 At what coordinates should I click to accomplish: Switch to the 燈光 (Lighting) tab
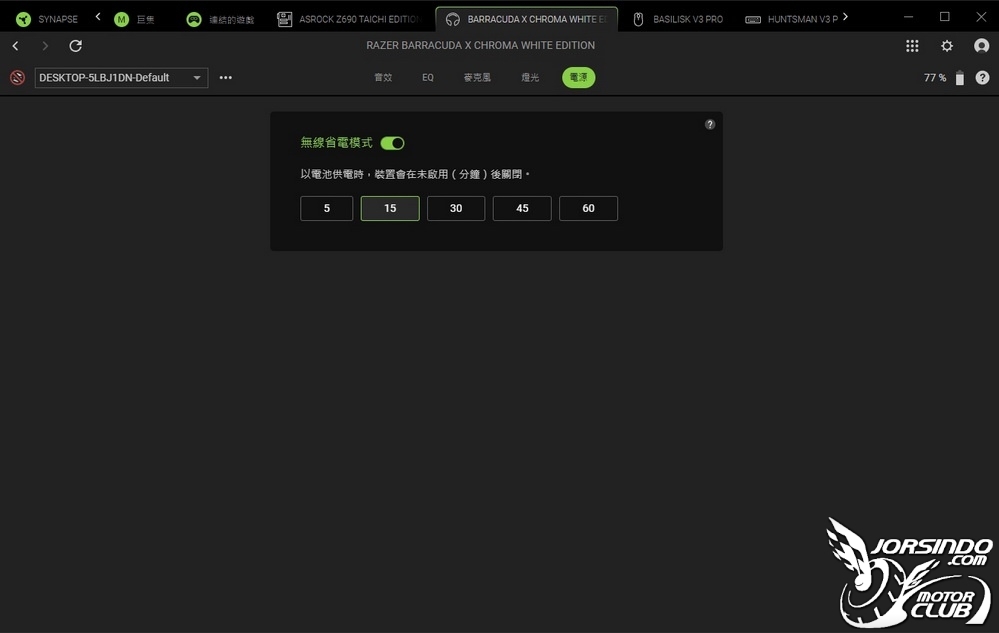click(530, 78)
